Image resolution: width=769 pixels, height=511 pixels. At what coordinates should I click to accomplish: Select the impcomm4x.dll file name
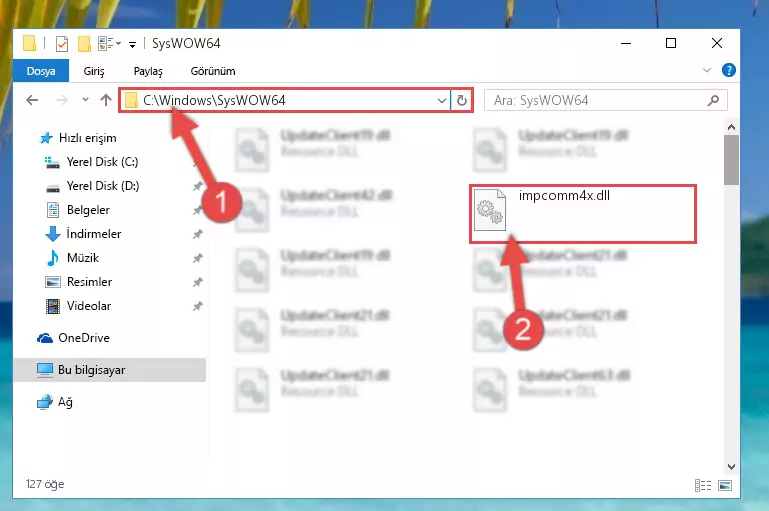pos(564,196)
